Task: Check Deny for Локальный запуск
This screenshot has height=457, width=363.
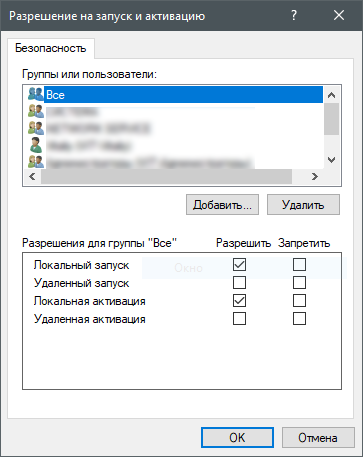Action: (x=299, y=265)
